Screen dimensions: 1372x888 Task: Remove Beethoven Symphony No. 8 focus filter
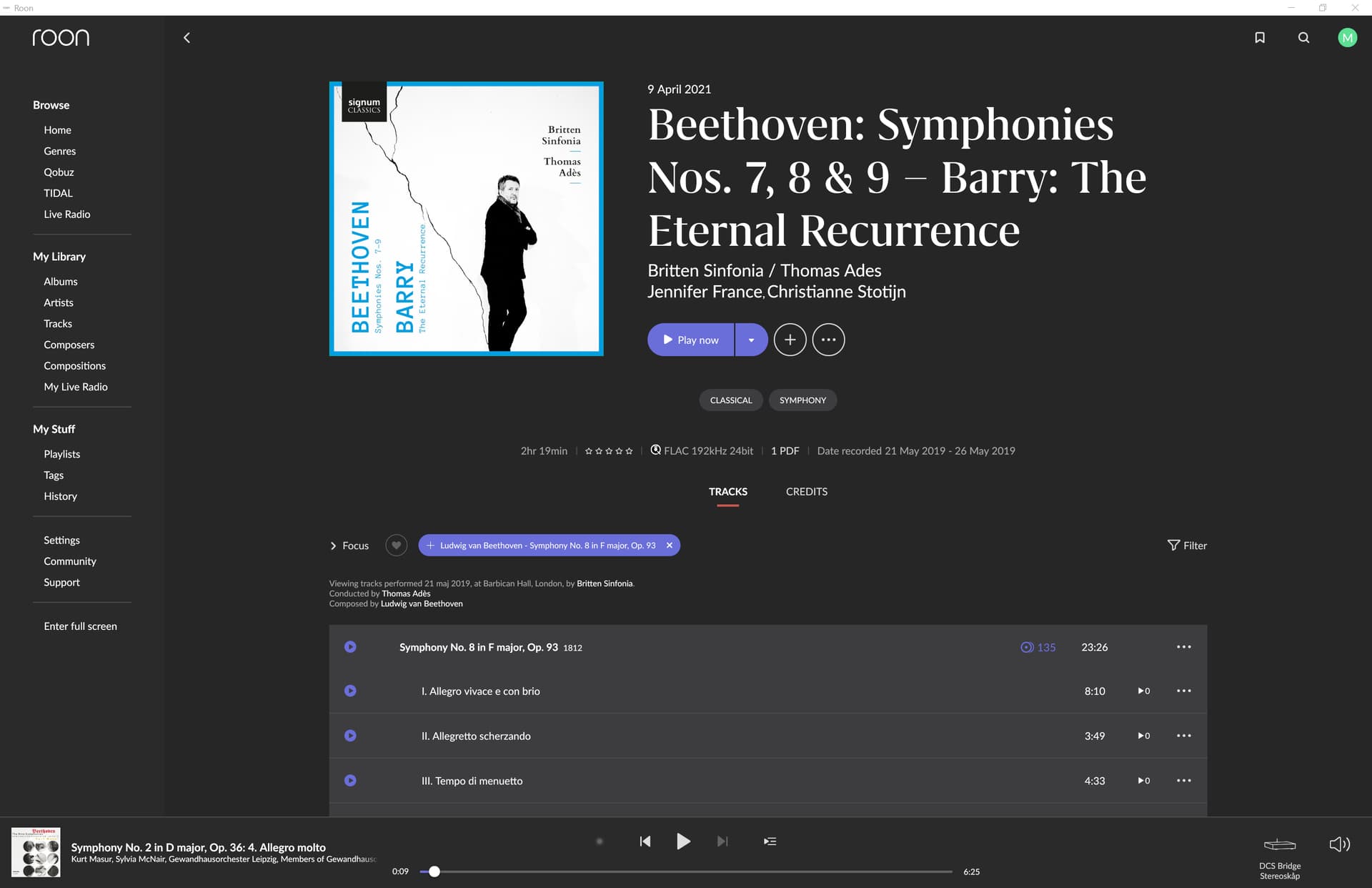670,546
